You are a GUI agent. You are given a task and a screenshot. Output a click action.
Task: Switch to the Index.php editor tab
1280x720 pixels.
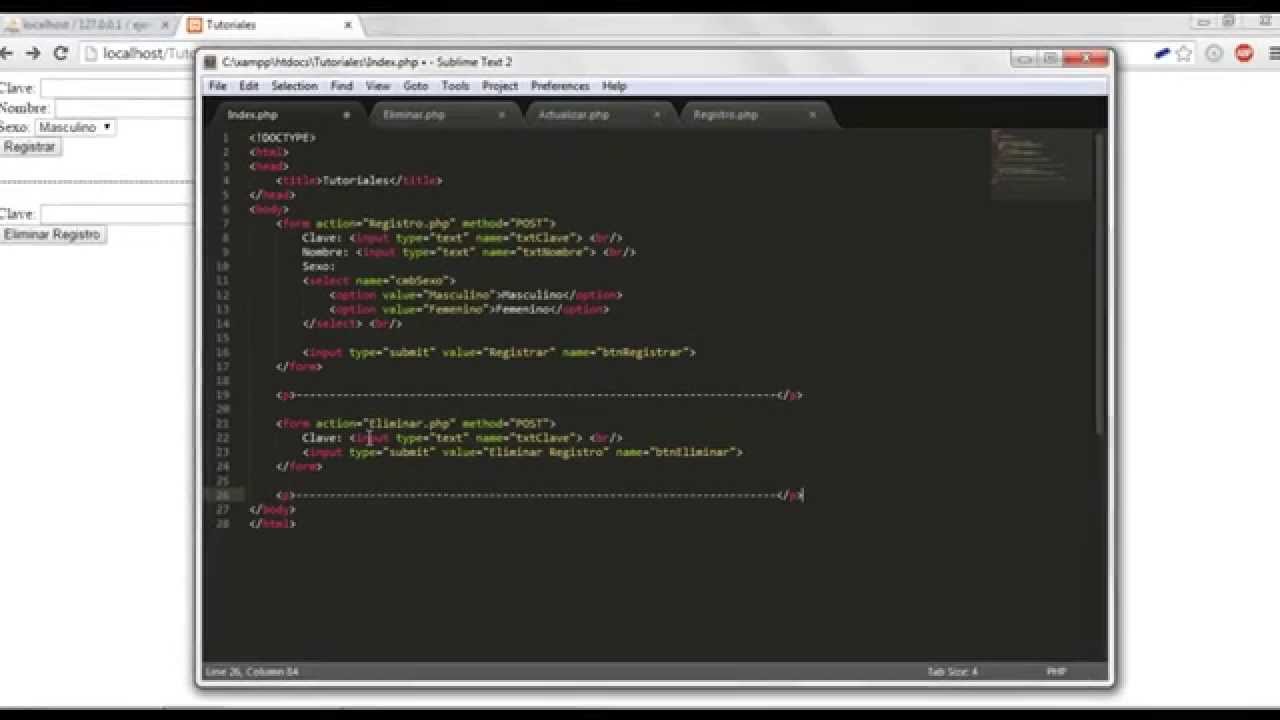click(284, 115)
